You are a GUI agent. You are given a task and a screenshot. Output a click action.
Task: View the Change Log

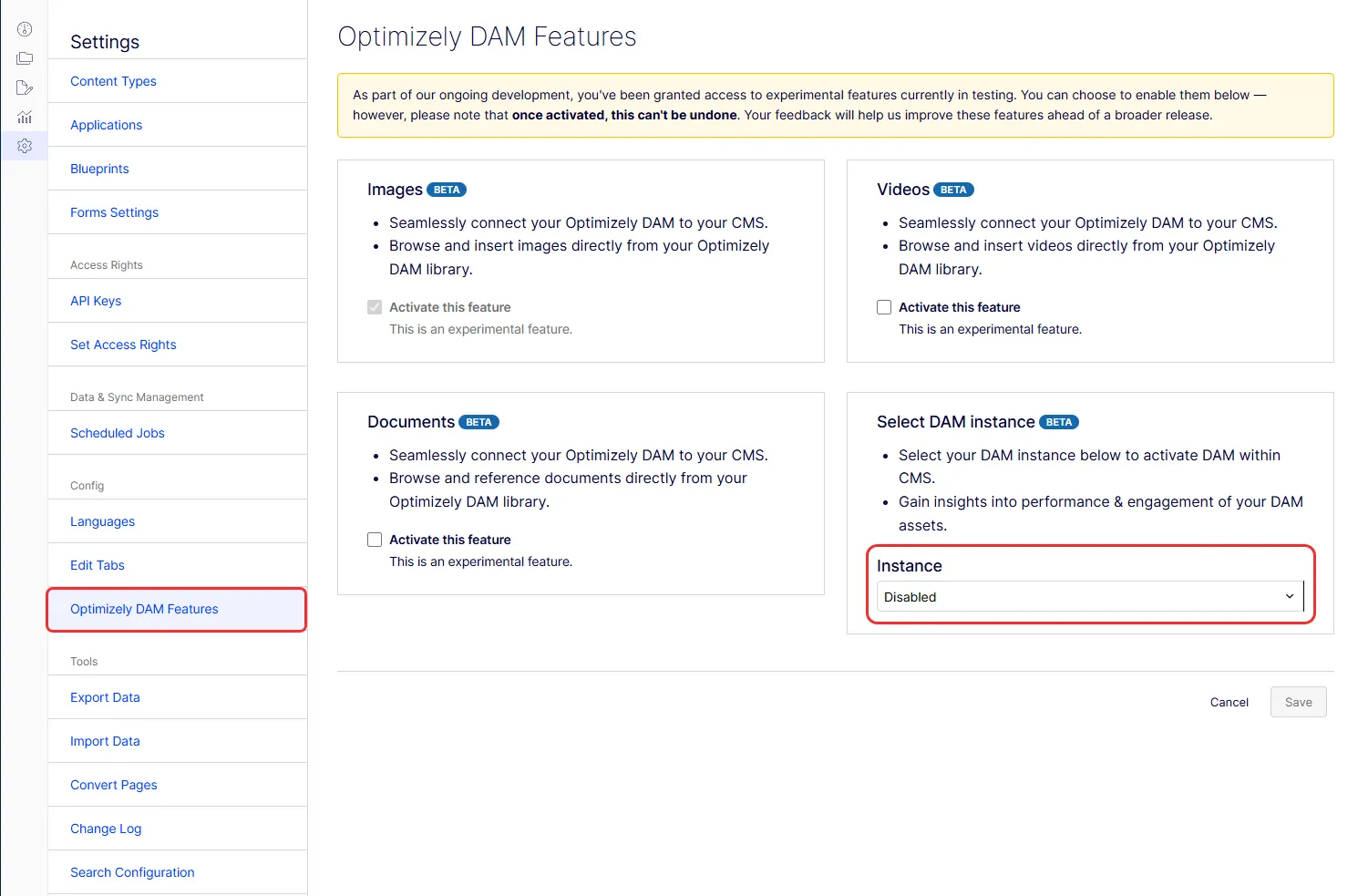106,829
